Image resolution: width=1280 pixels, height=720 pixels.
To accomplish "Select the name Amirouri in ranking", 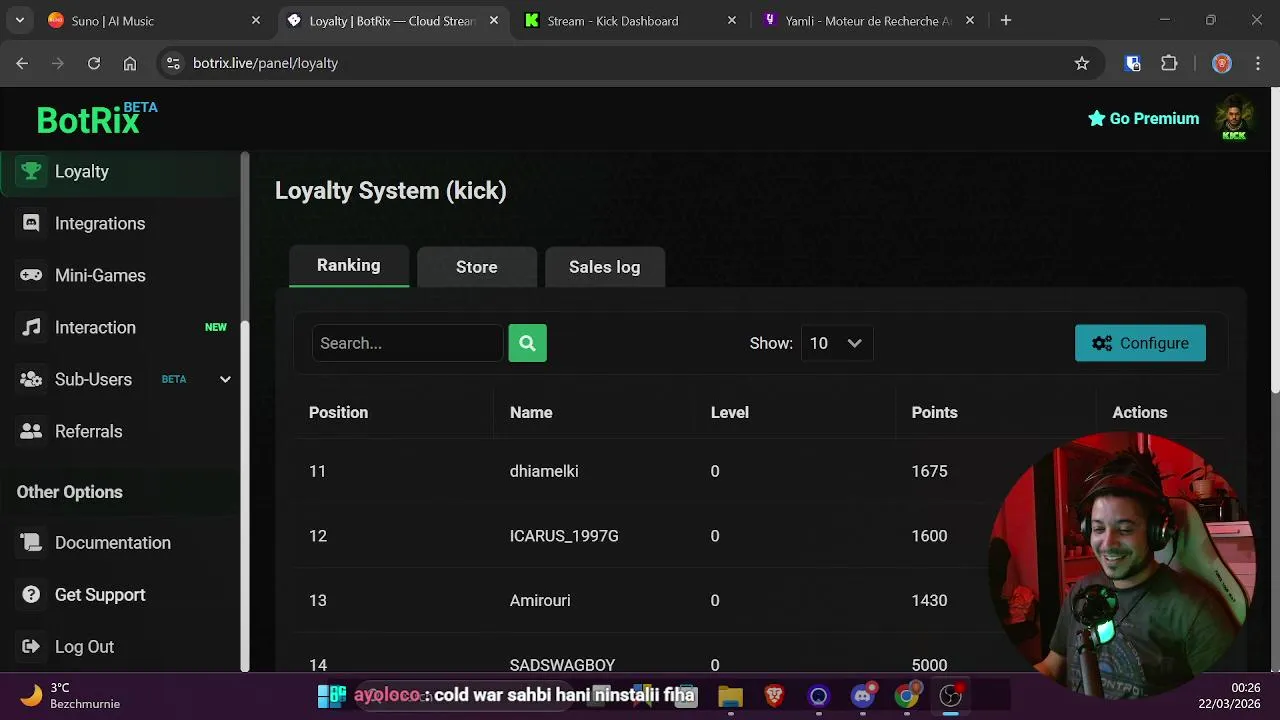I will (540, 600).
